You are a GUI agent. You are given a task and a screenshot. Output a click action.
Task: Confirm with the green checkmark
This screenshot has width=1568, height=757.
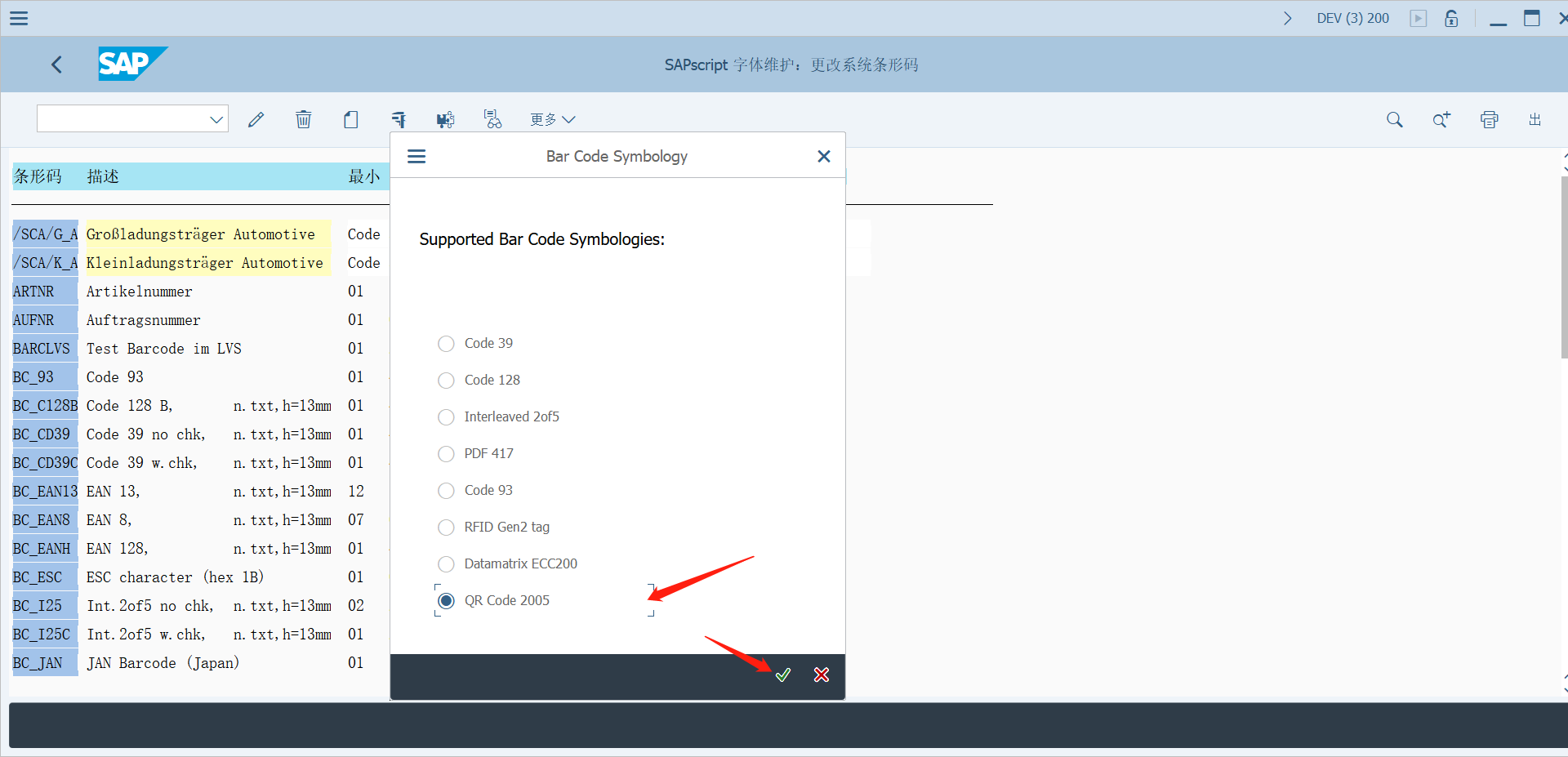[783, 675]
